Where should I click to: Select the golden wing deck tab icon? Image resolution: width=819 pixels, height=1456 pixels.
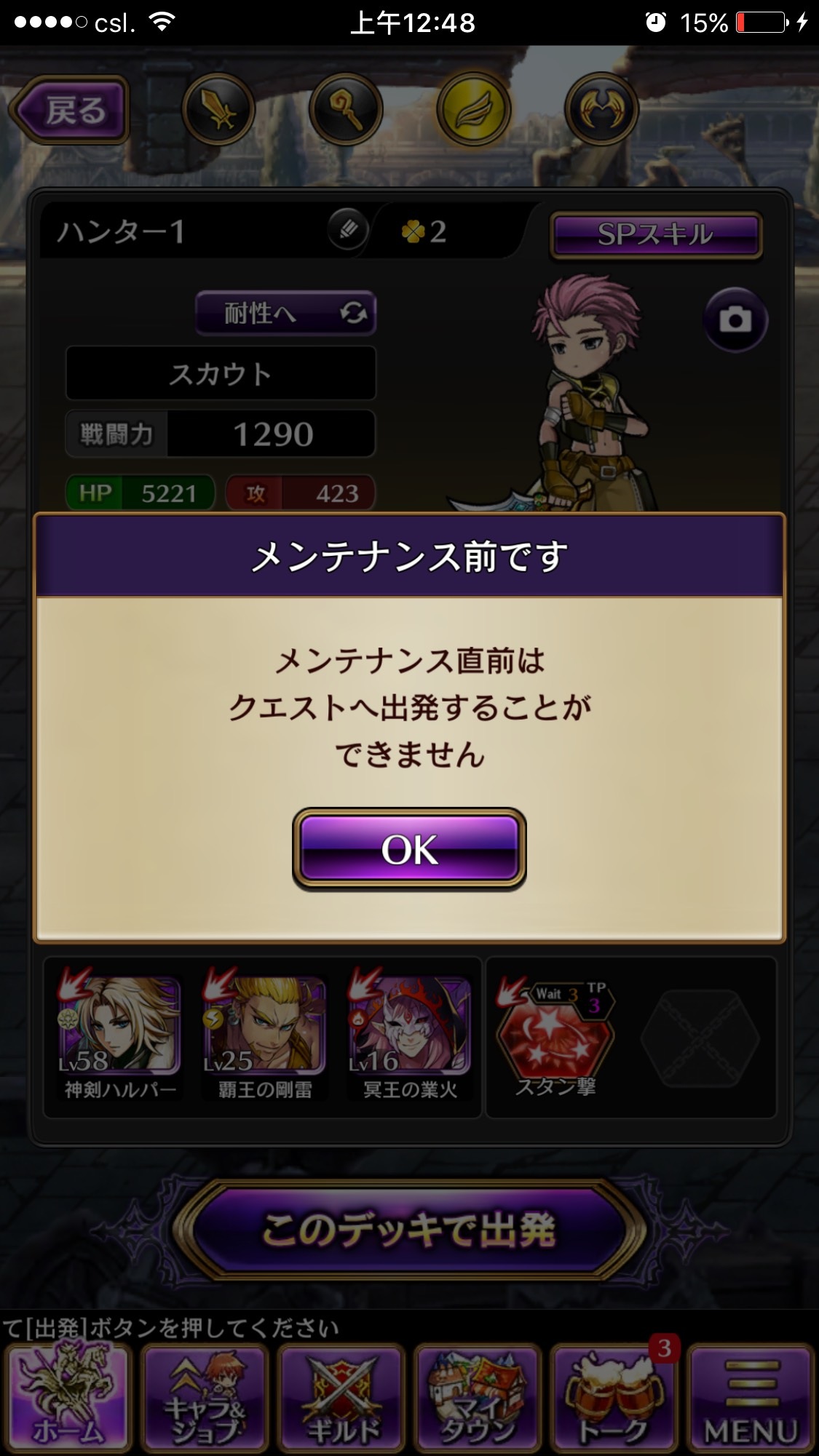(x=474, y=110)
